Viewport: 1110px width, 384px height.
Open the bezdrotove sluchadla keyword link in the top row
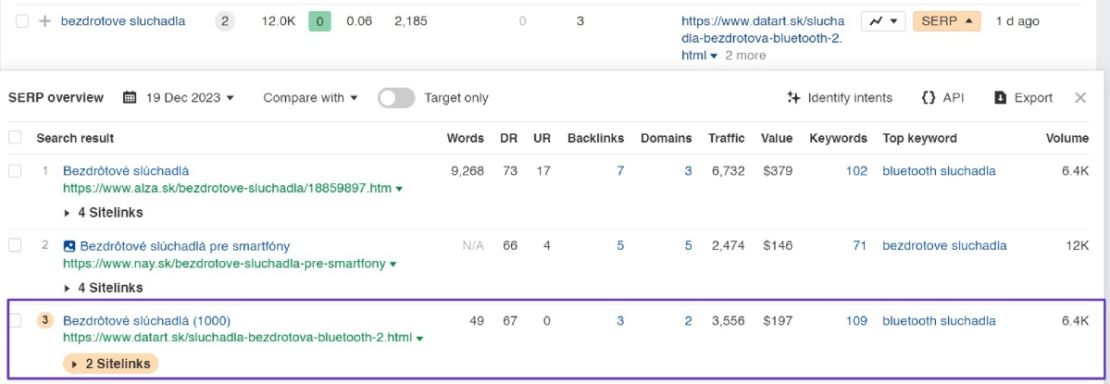point(123,21)
